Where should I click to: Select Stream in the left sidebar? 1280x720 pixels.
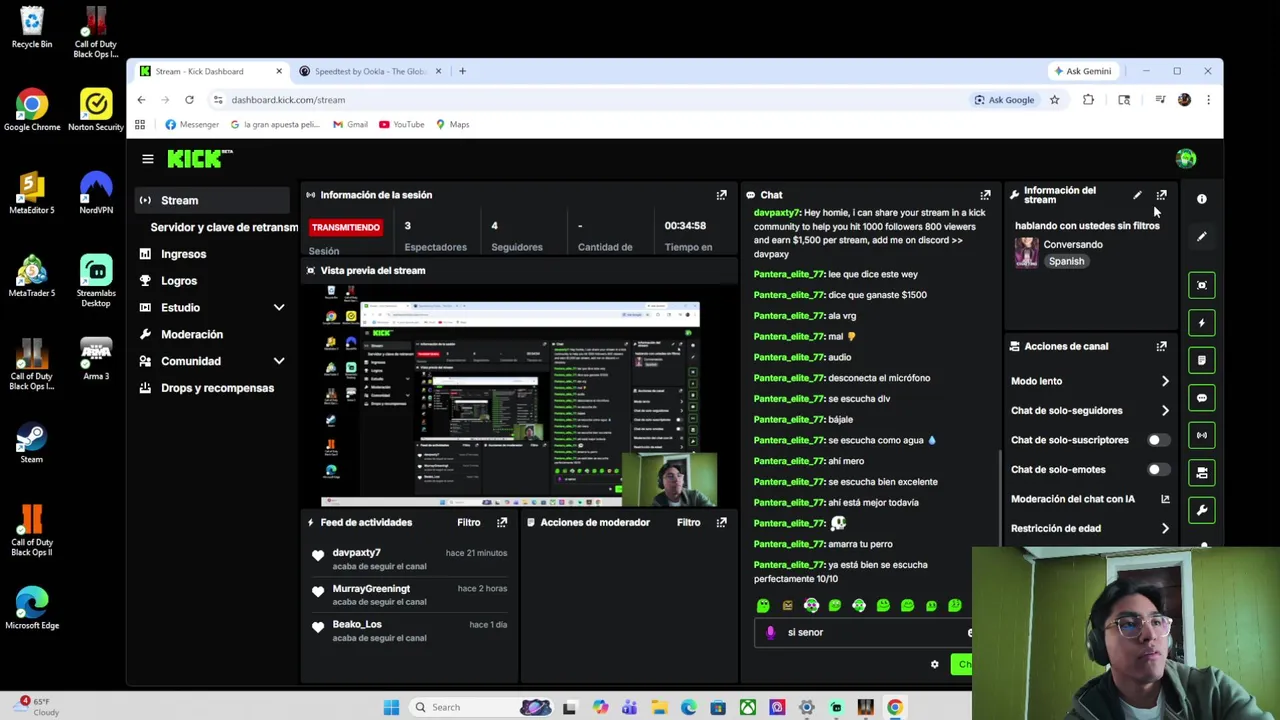(x=213, y=200)
